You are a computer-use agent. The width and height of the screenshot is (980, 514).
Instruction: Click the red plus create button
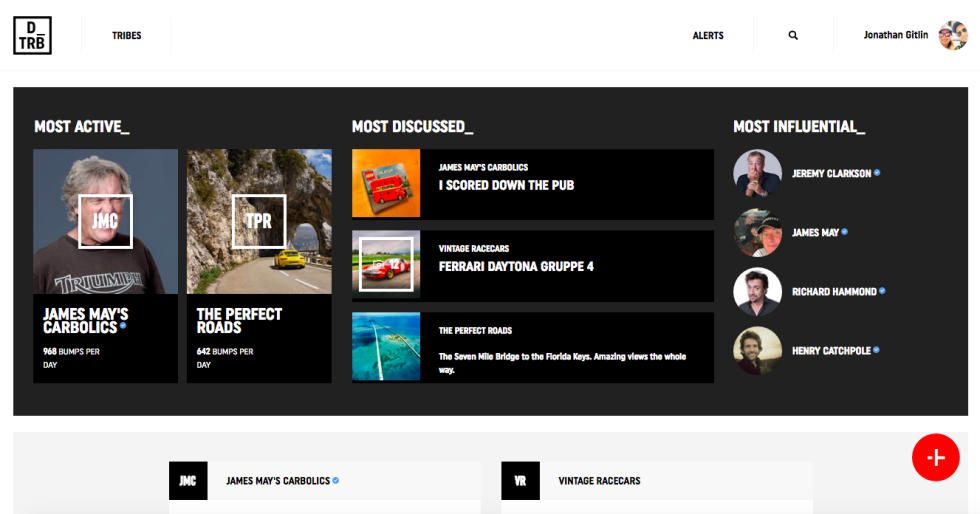(936, 458)
